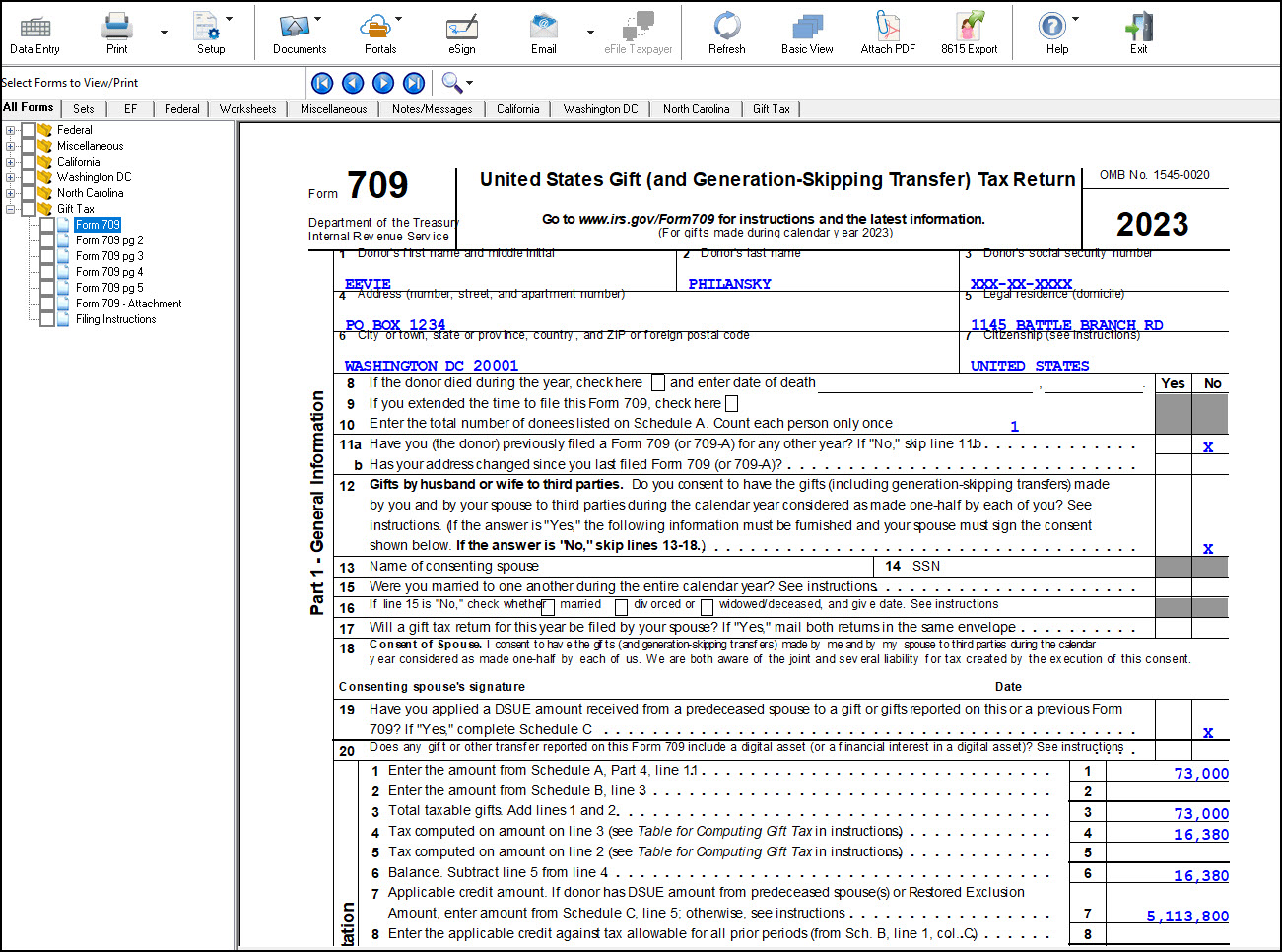Image resolution: width=1282 pixels, height=952 pixels.
Task: Select Form 709 pg 5 in tree
Action: 109,288
